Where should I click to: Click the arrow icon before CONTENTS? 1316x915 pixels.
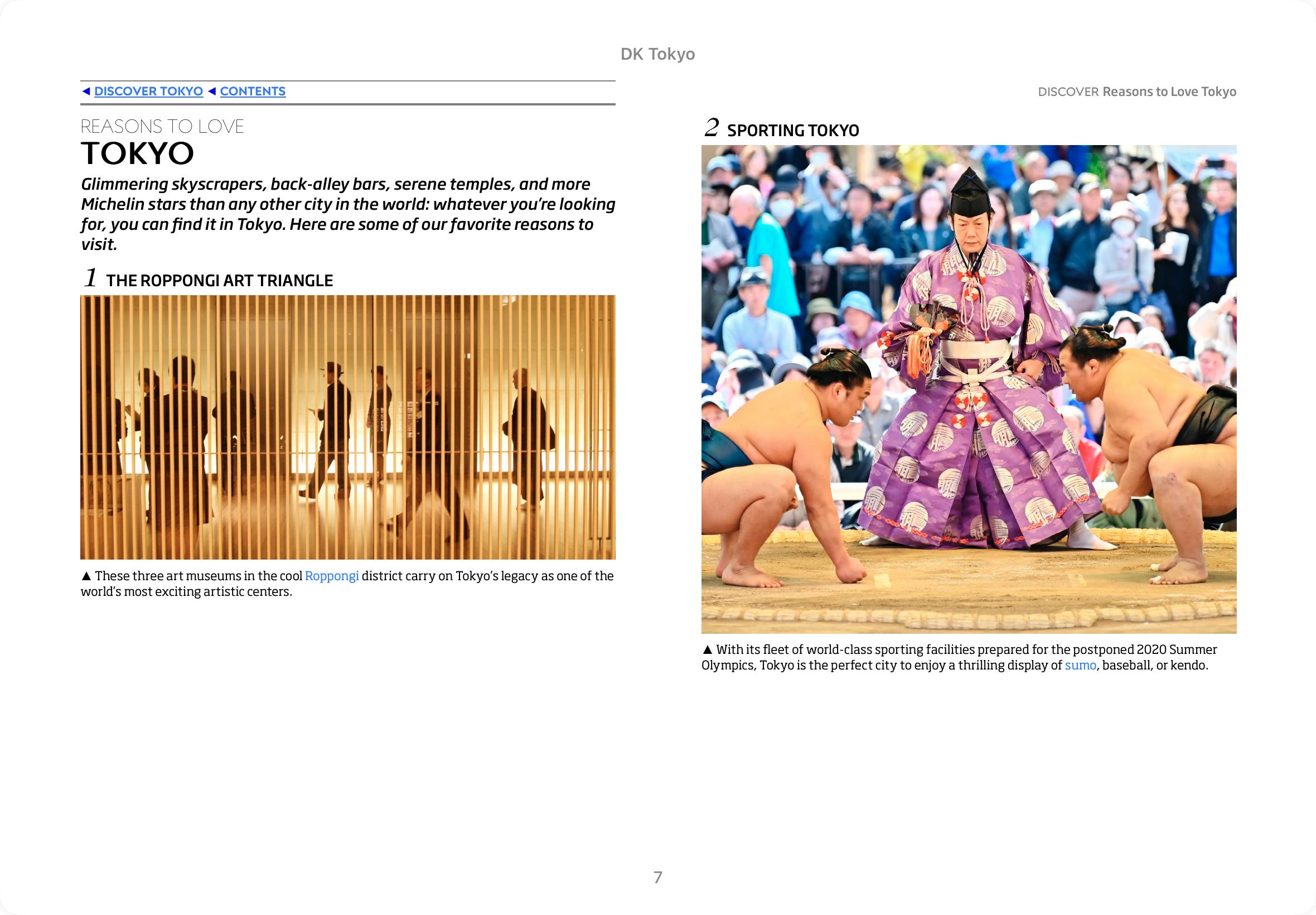(212, 91)
